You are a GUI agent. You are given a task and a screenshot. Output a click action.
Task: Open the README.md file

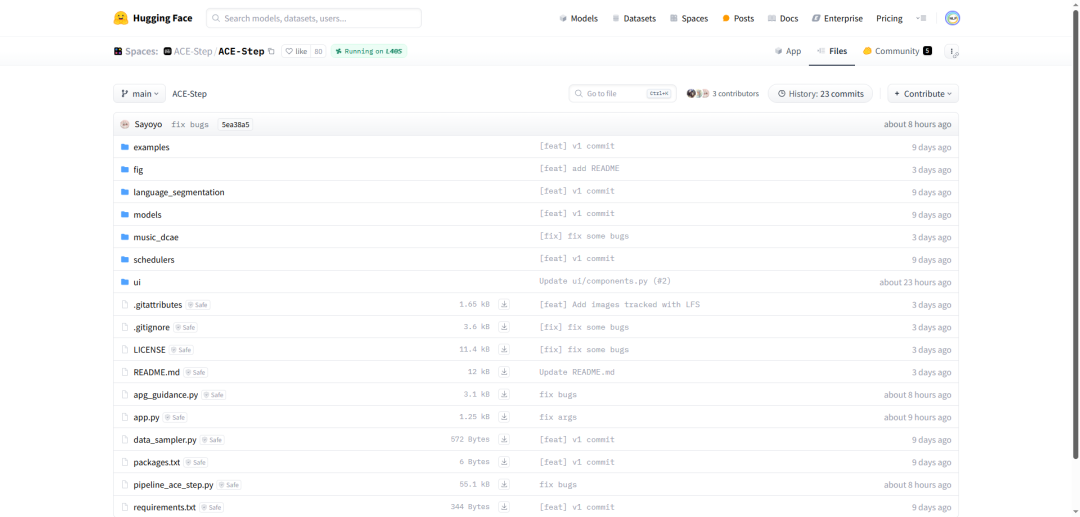coord(156,372)
